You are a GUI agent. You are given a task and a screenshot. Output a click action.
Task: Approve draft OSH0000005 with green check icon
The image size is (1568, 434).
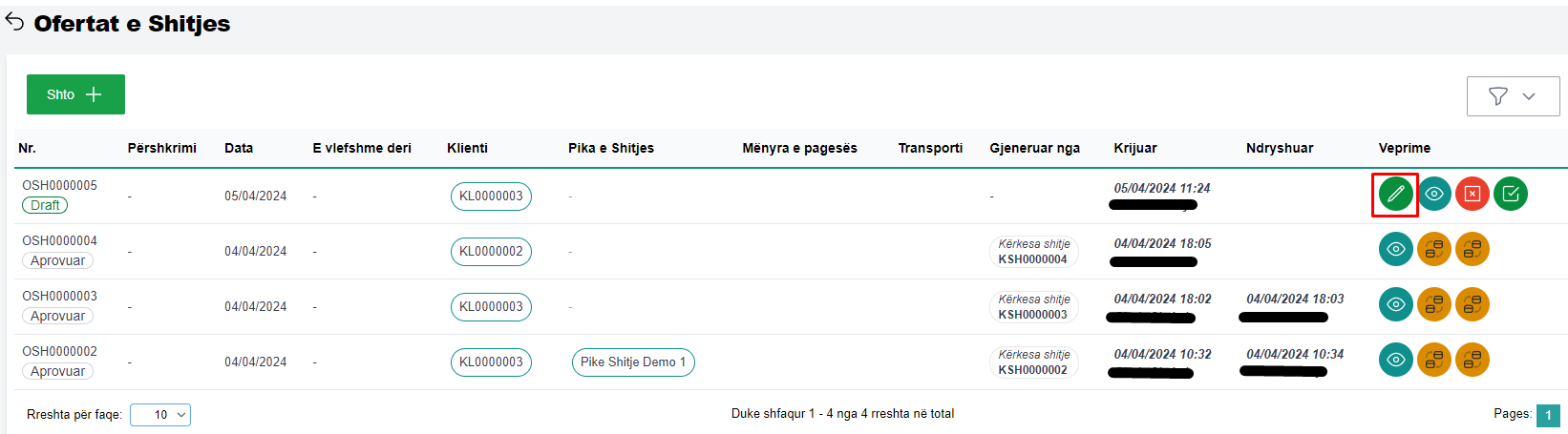1511,195
